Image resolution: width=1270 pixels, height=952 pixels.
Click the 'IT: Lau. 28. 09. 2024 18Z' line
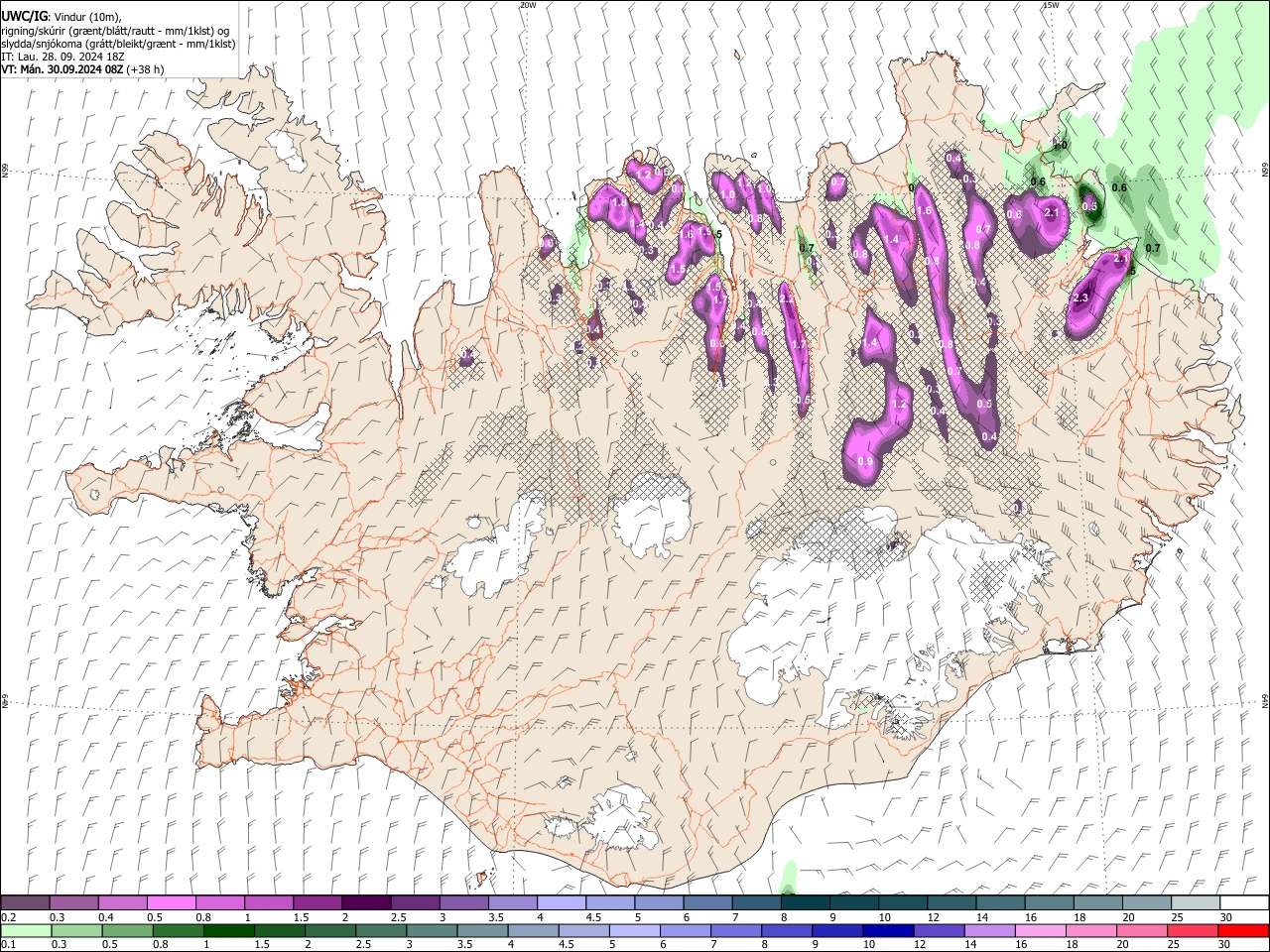[x=62, y=57]
